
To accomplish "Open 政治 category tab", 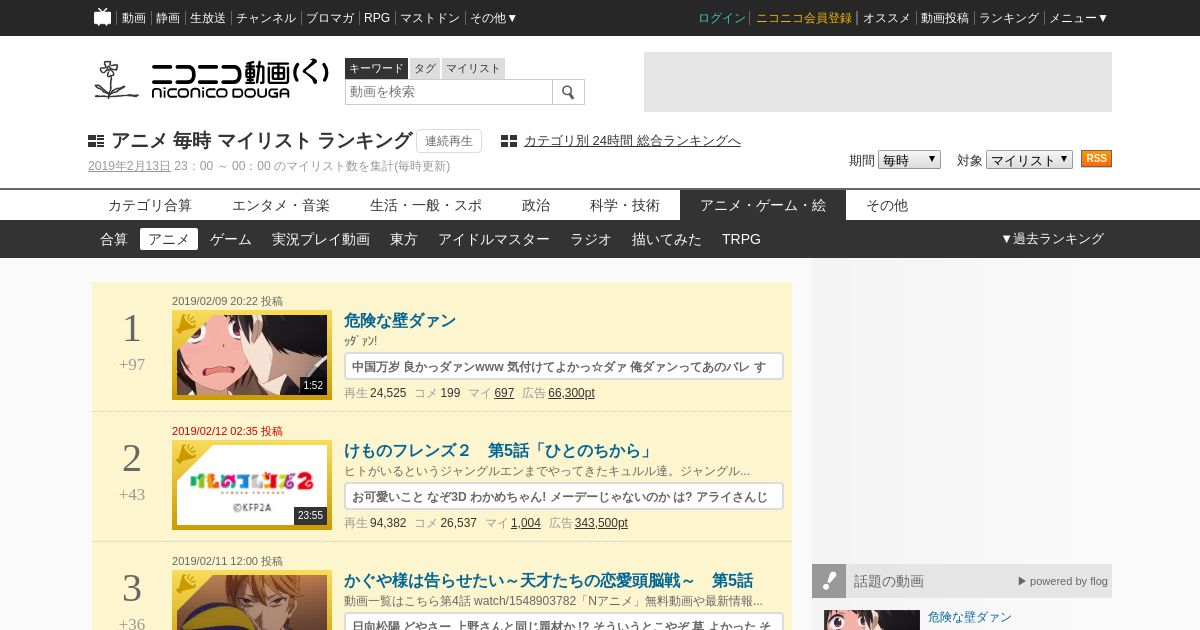I will click(536, 205).
